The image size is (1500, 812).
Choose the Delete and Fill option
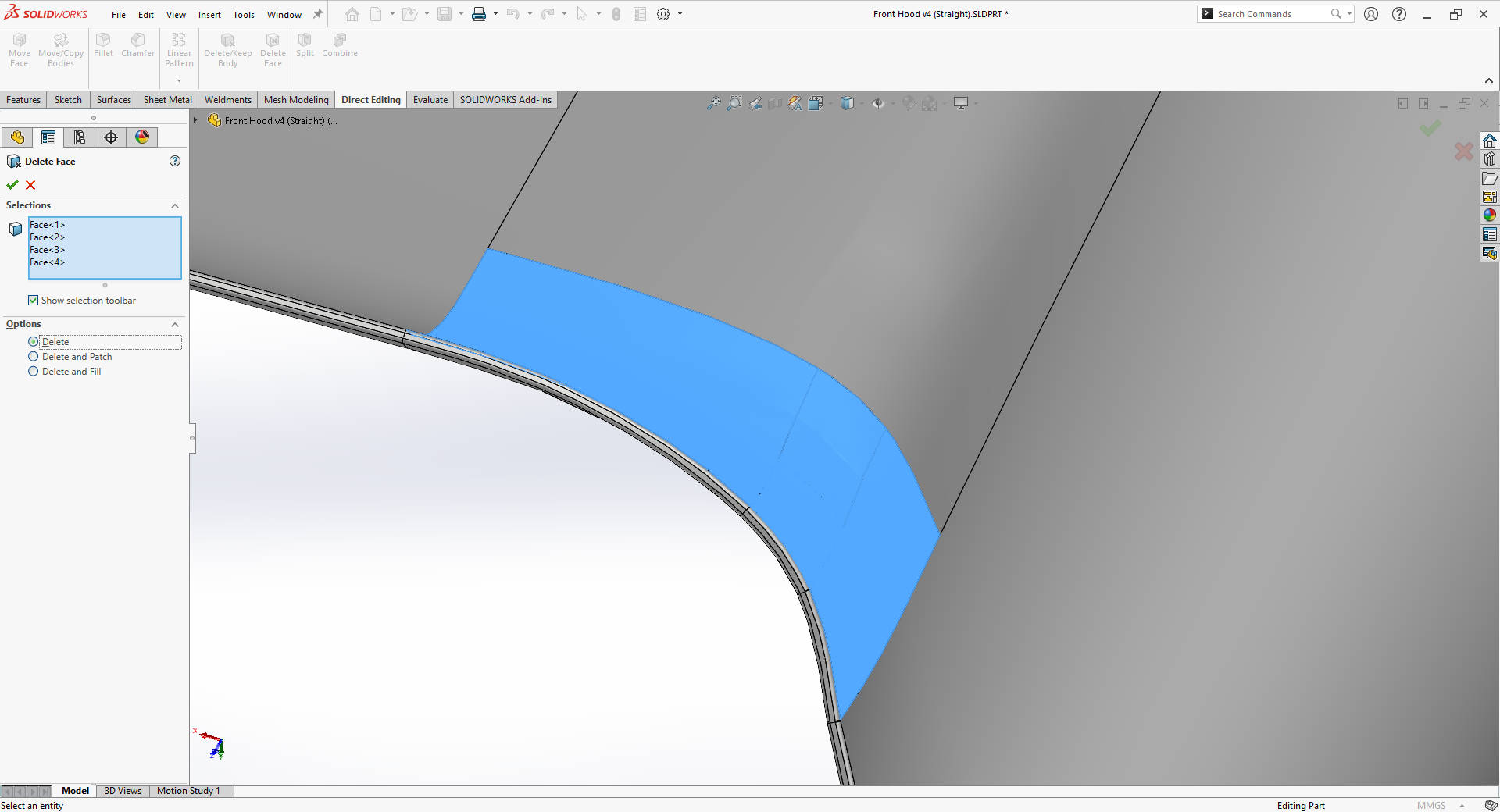click(34, 372)
